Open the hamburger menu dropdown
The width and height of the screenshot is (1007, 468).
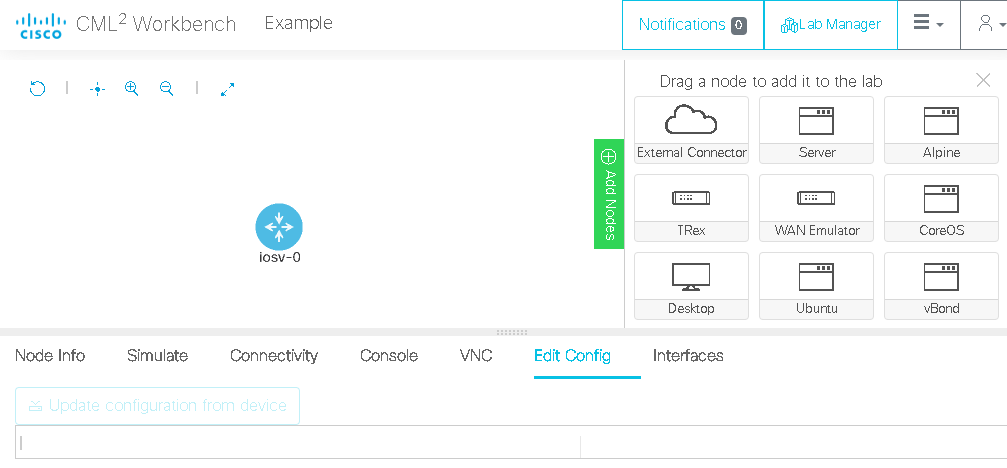929,25
